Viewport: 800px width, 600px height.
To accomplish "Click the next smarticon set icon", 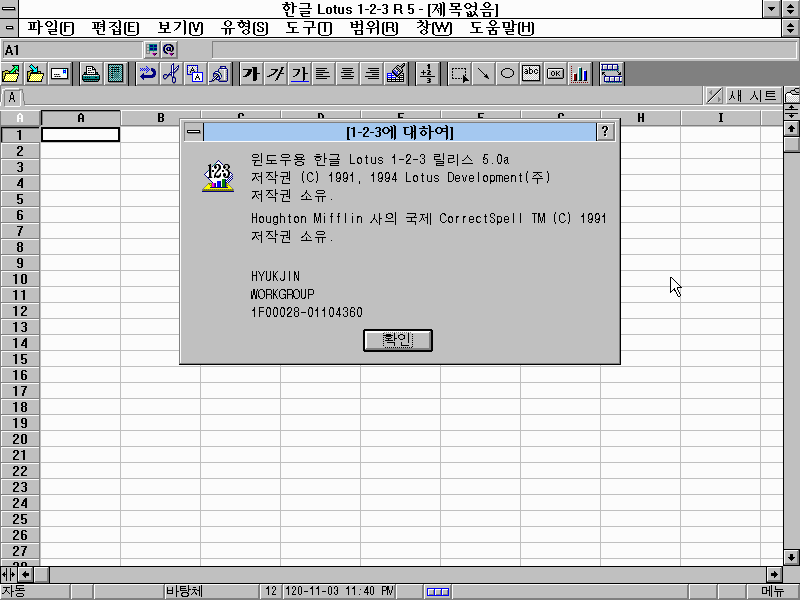I will (611, 74).
